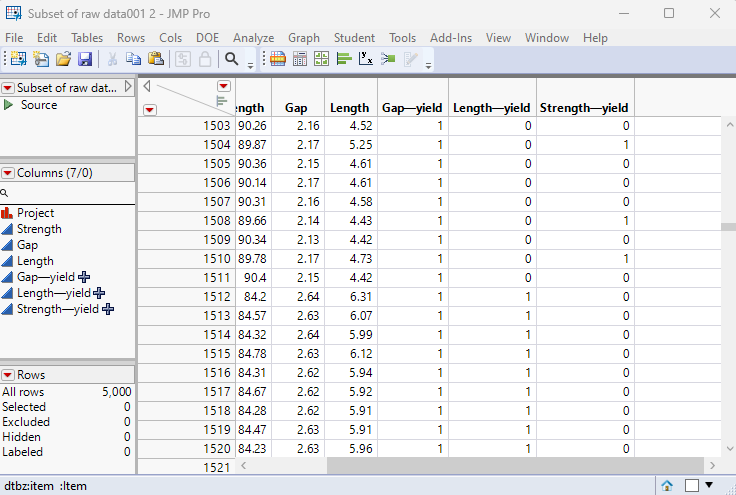Click the New Data Table toolbar icon

(18, 60)
